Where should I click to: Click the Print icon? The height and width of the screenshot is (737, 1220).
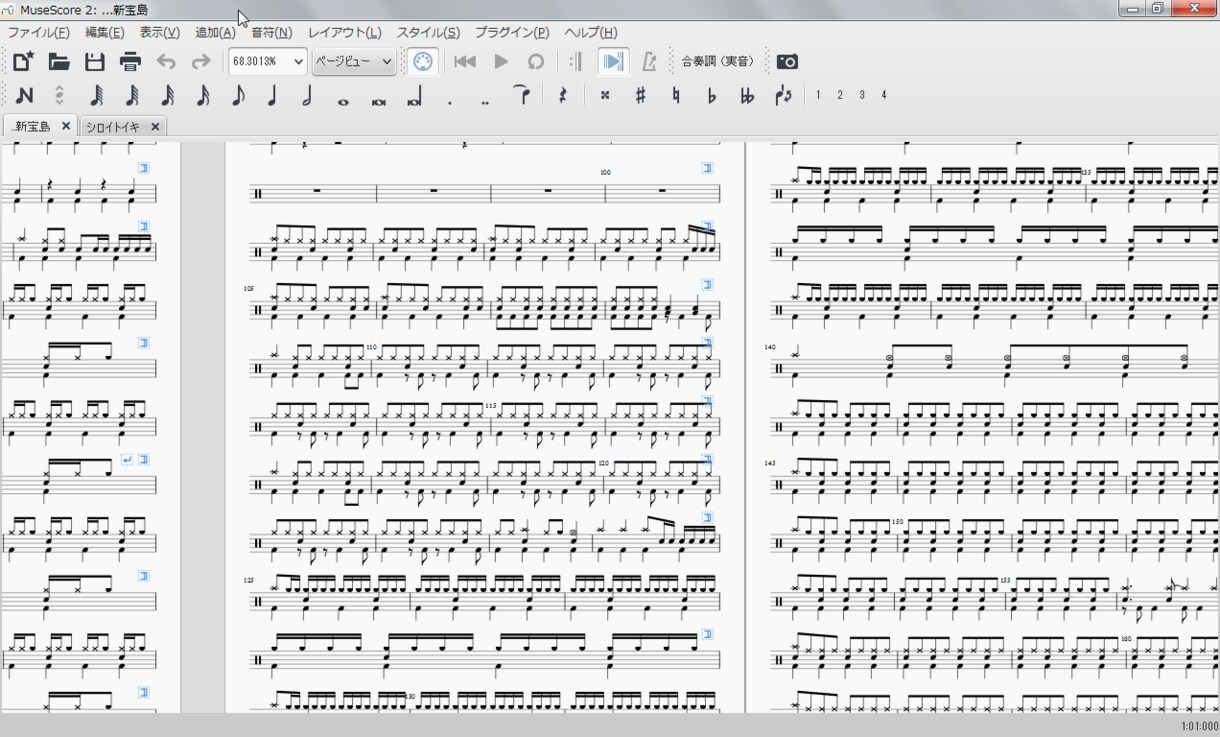(x=130, y=62)
